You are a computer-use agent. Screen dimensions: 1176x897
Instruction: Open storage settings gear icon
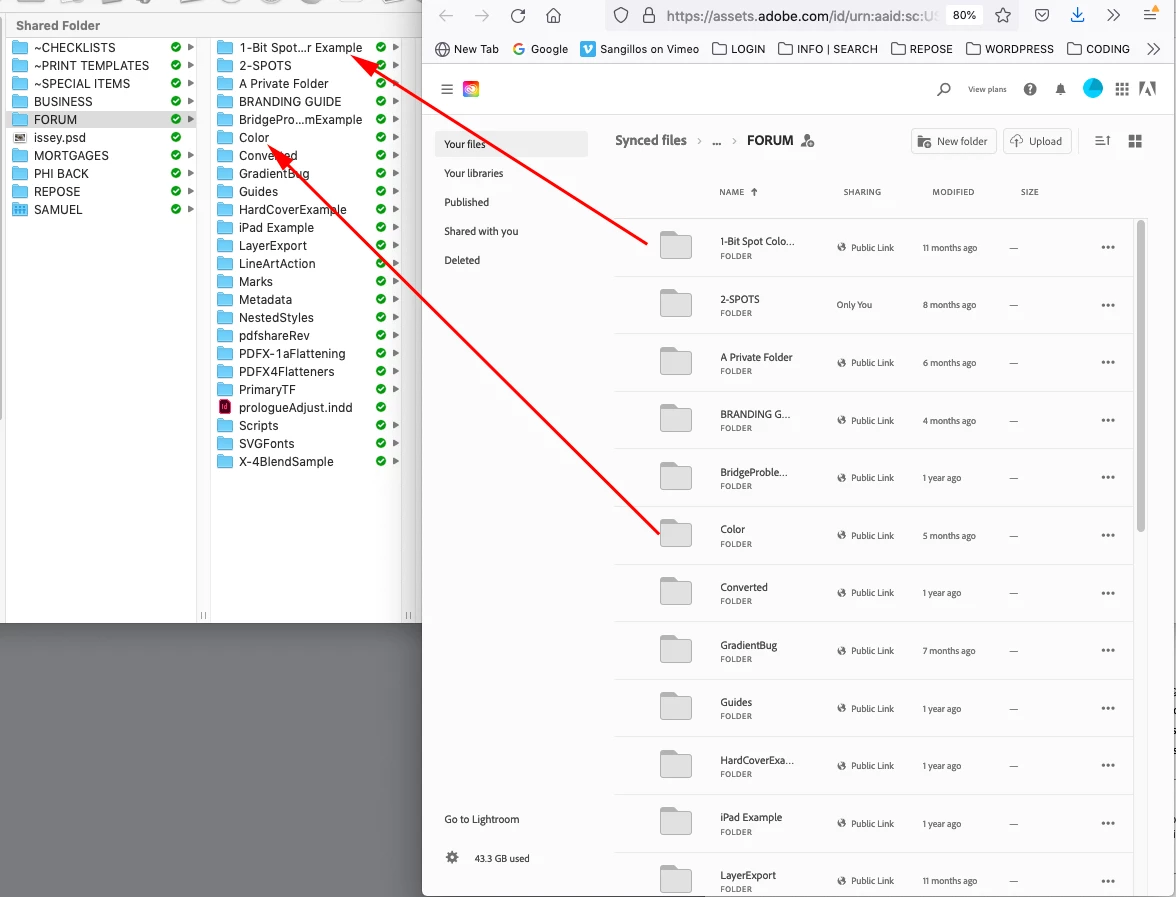(452, 857)
